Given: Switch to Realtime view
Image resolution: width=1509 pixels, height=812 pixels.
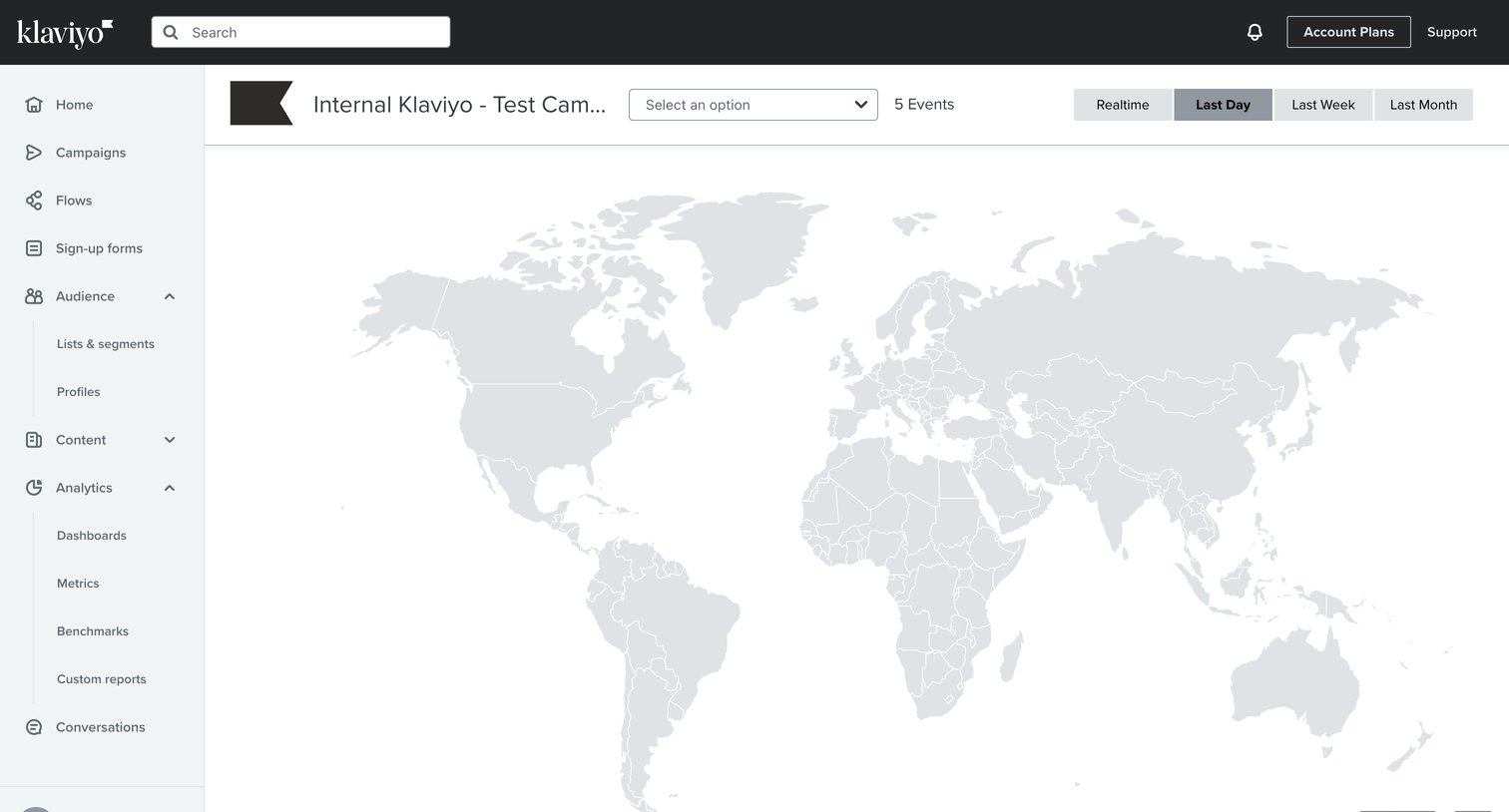Looking at the screenshot, I should [x=1123, y=105].
